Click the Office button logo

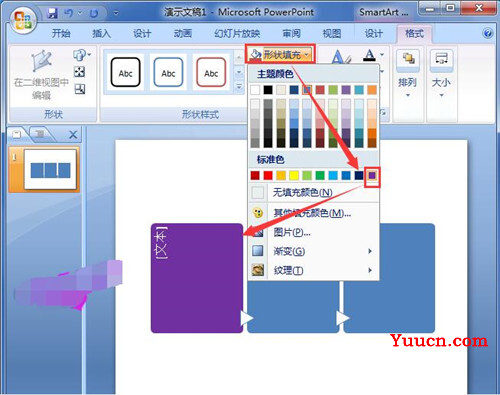click(x=23, y=20)
